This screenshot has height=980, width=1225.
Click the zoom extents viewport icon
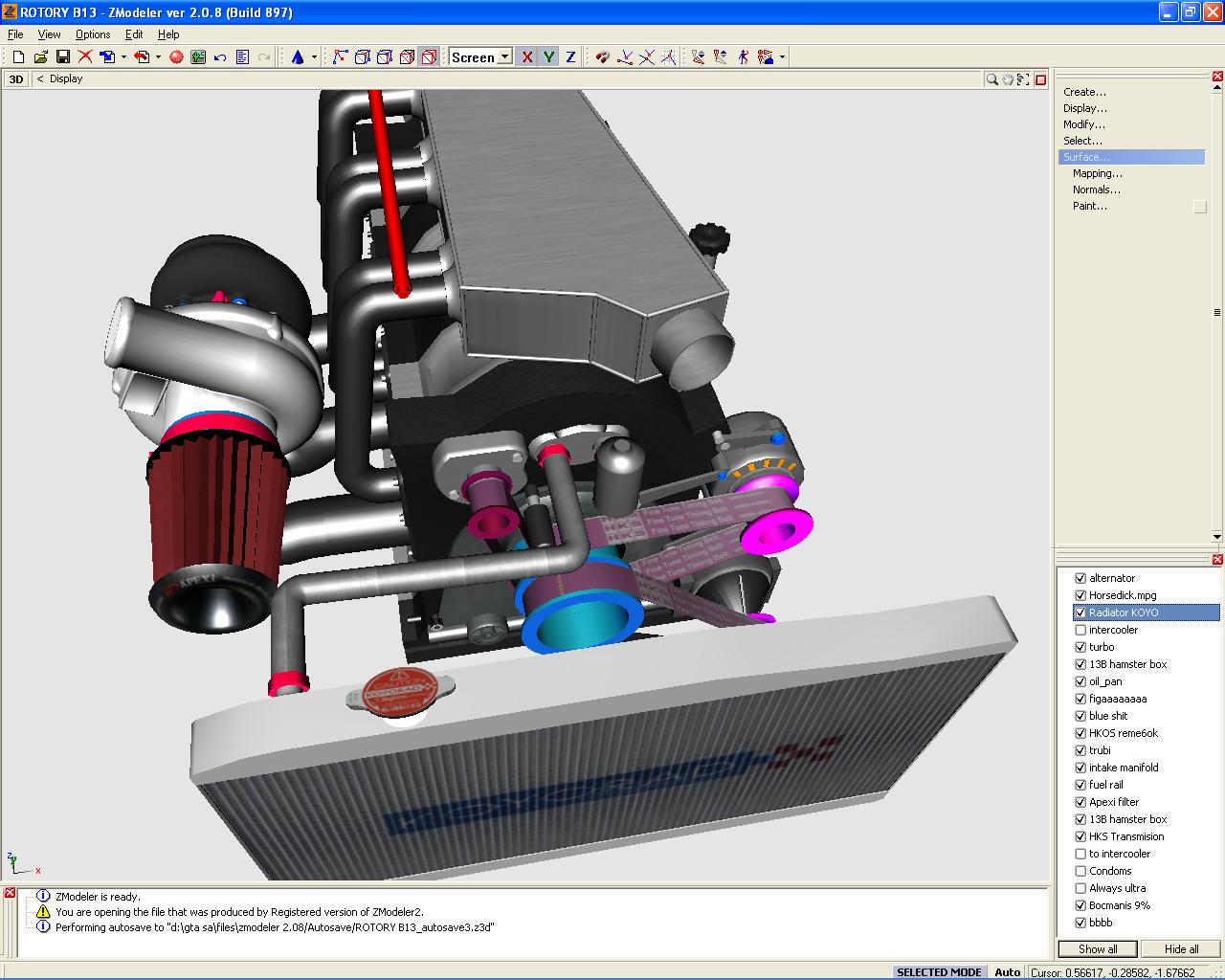tap(1023, 79)
